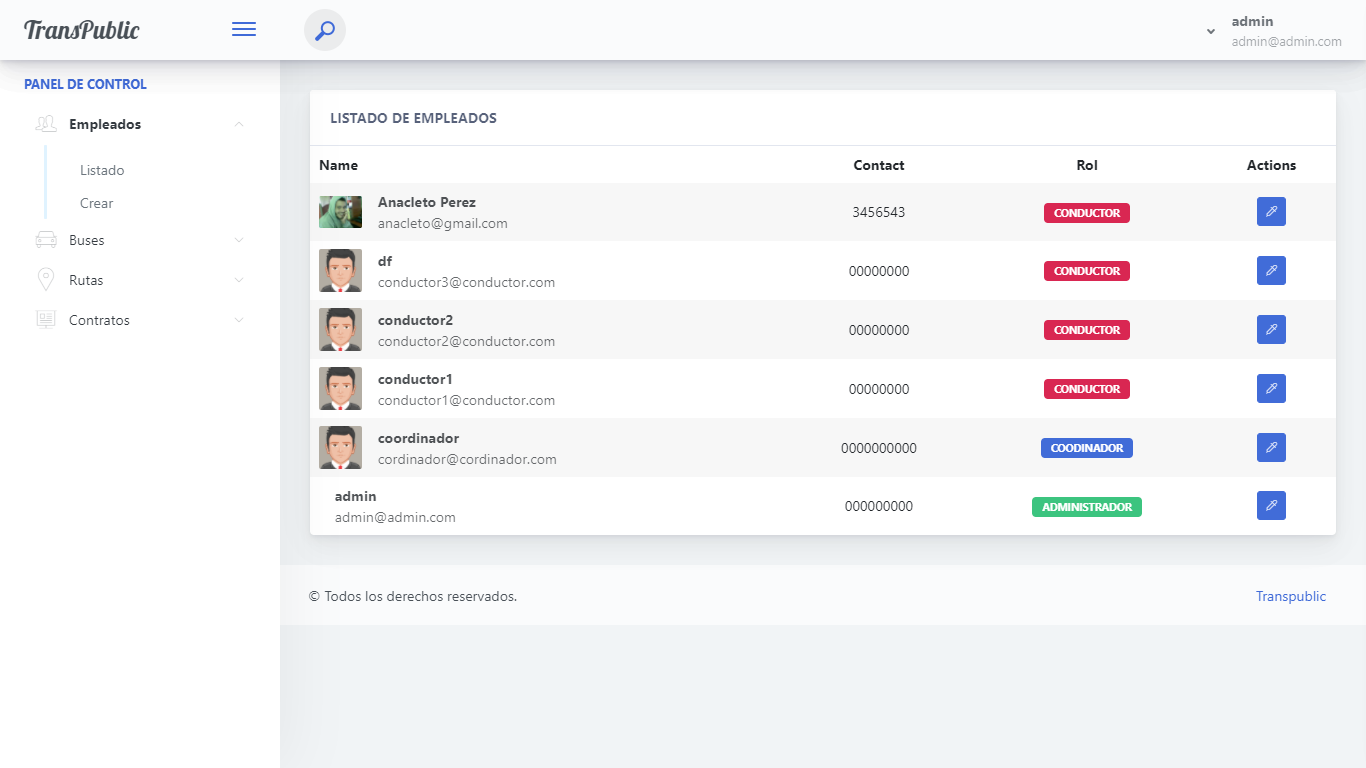Click the TransPublic logo
Viewport: 1366px width, 768px height.
[x=82, y=30]
